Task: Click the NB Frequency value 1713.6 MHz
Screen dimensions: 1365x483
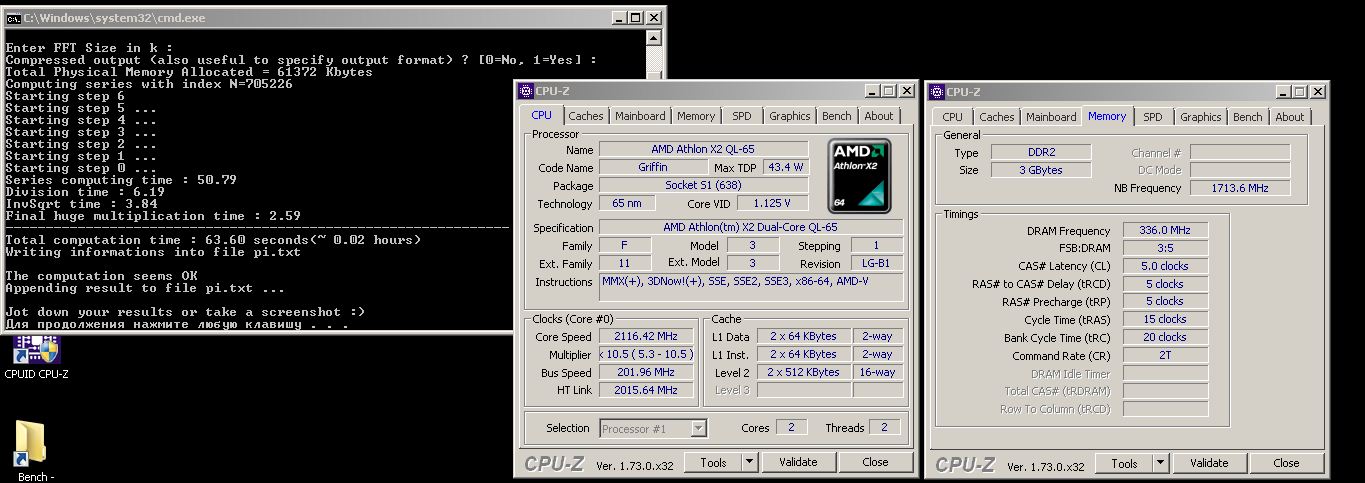Action: pyautogui.click(x=1240, y=188)
